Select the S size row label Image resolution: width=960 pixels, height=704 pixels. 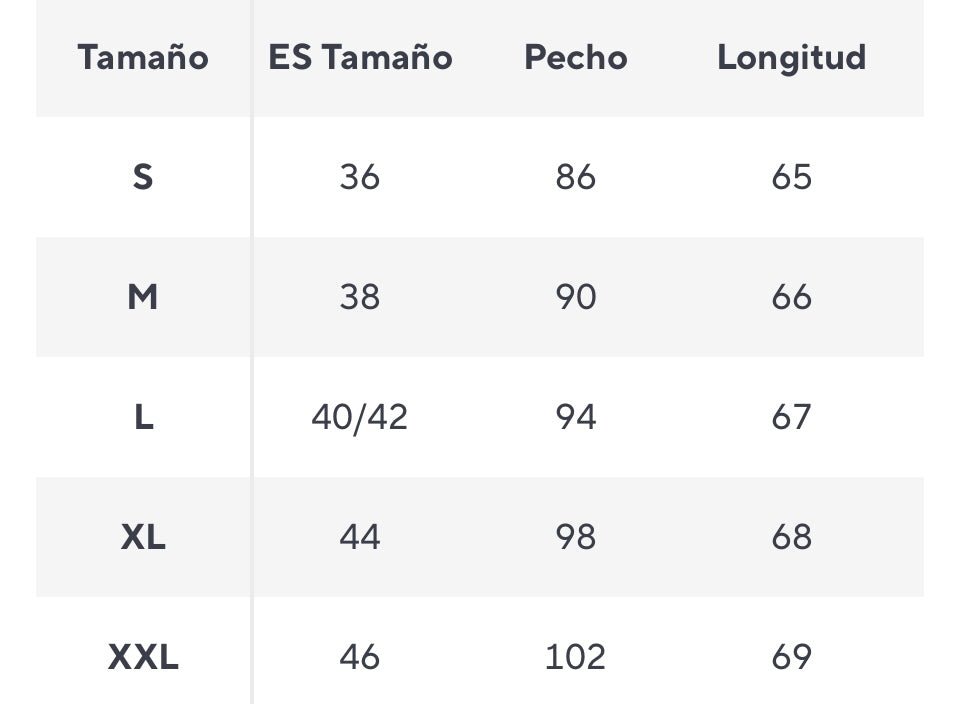click(143, 177)
